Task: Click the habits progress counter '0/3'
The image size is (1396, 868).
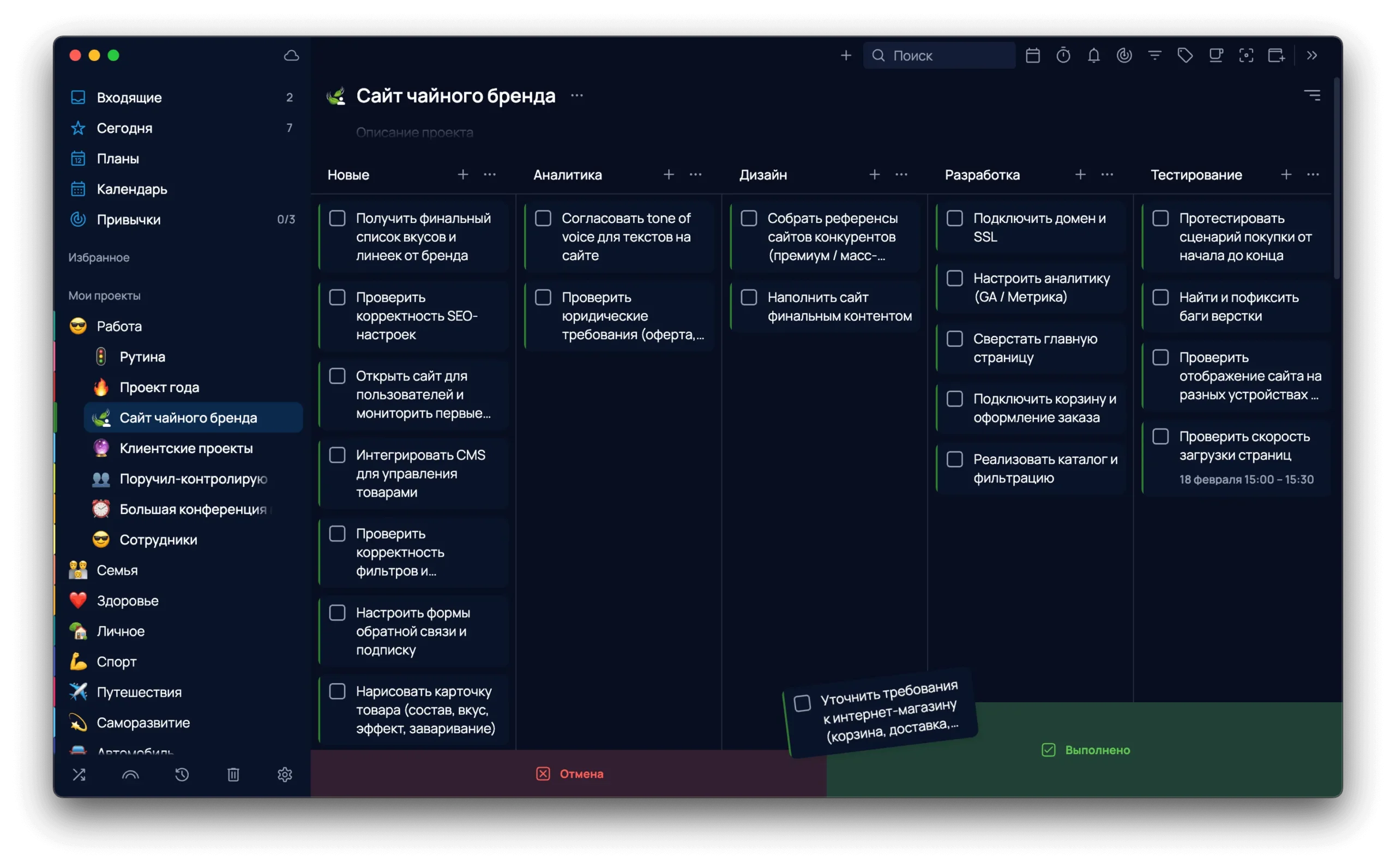Action: 285,219
